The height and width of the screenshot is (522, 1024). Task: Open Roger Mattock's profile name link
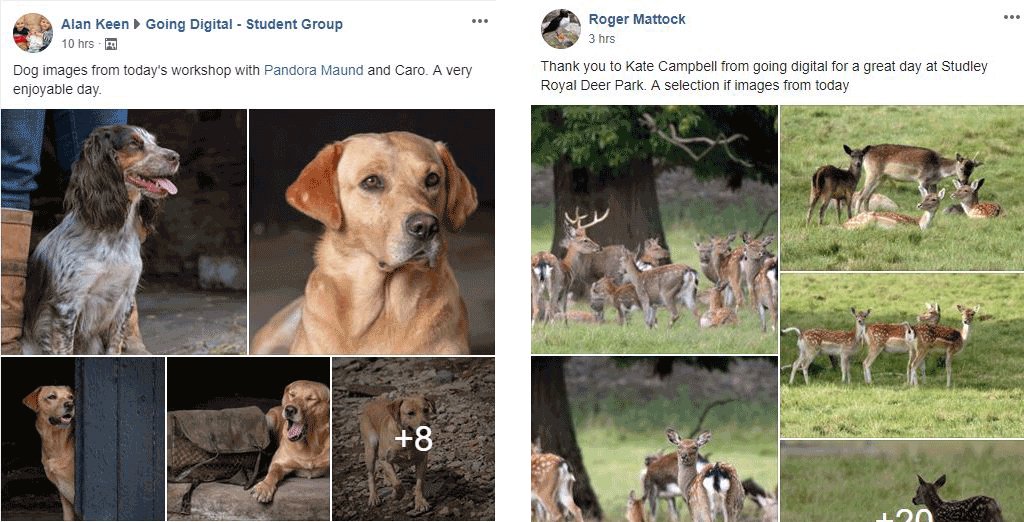(637, 20)
